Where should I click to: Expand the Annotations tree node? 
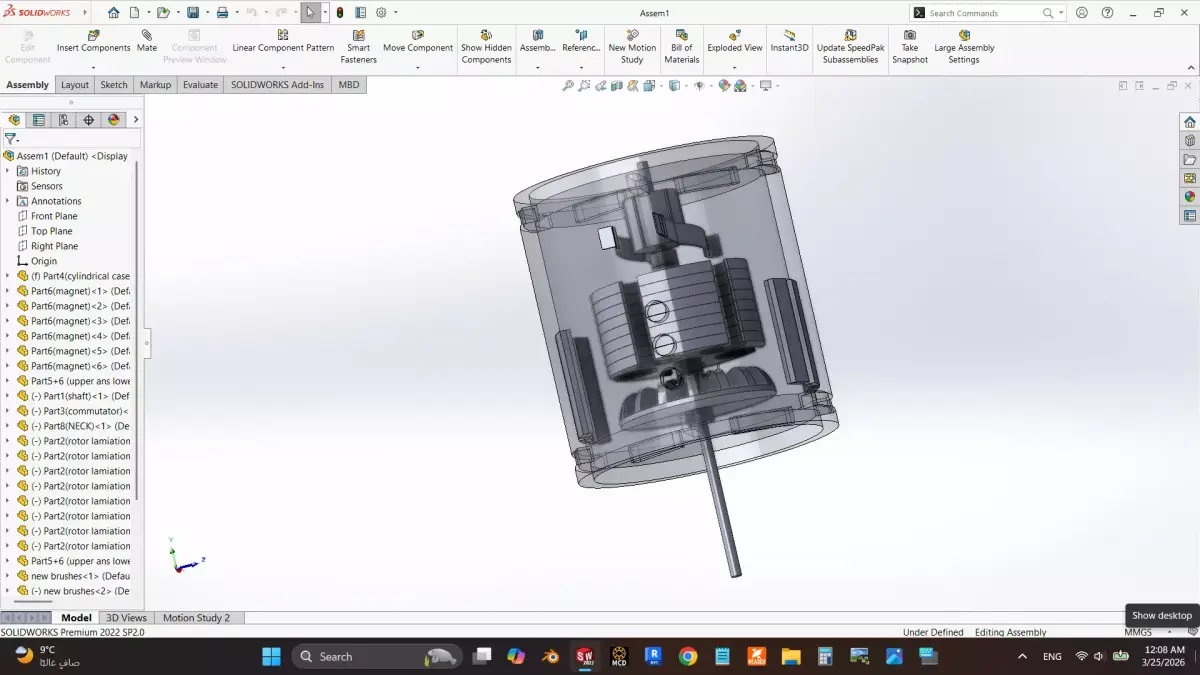7,201
